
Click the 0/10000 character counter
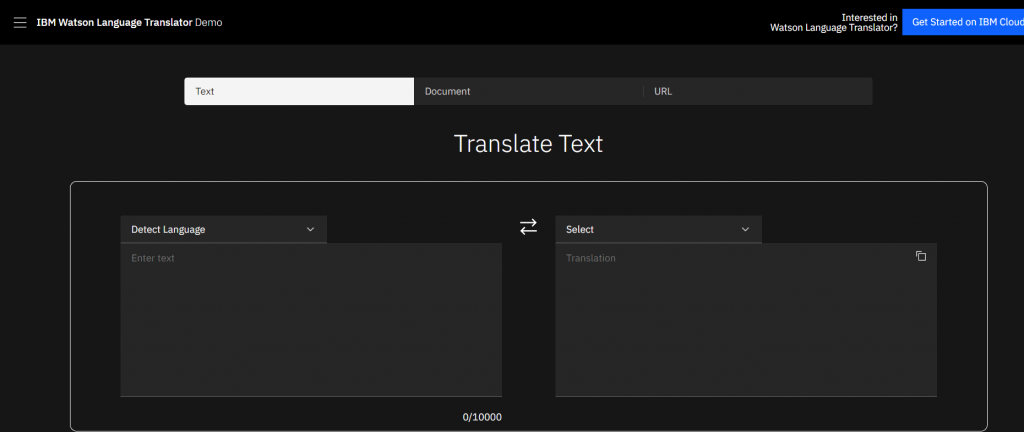click(481, 417)
